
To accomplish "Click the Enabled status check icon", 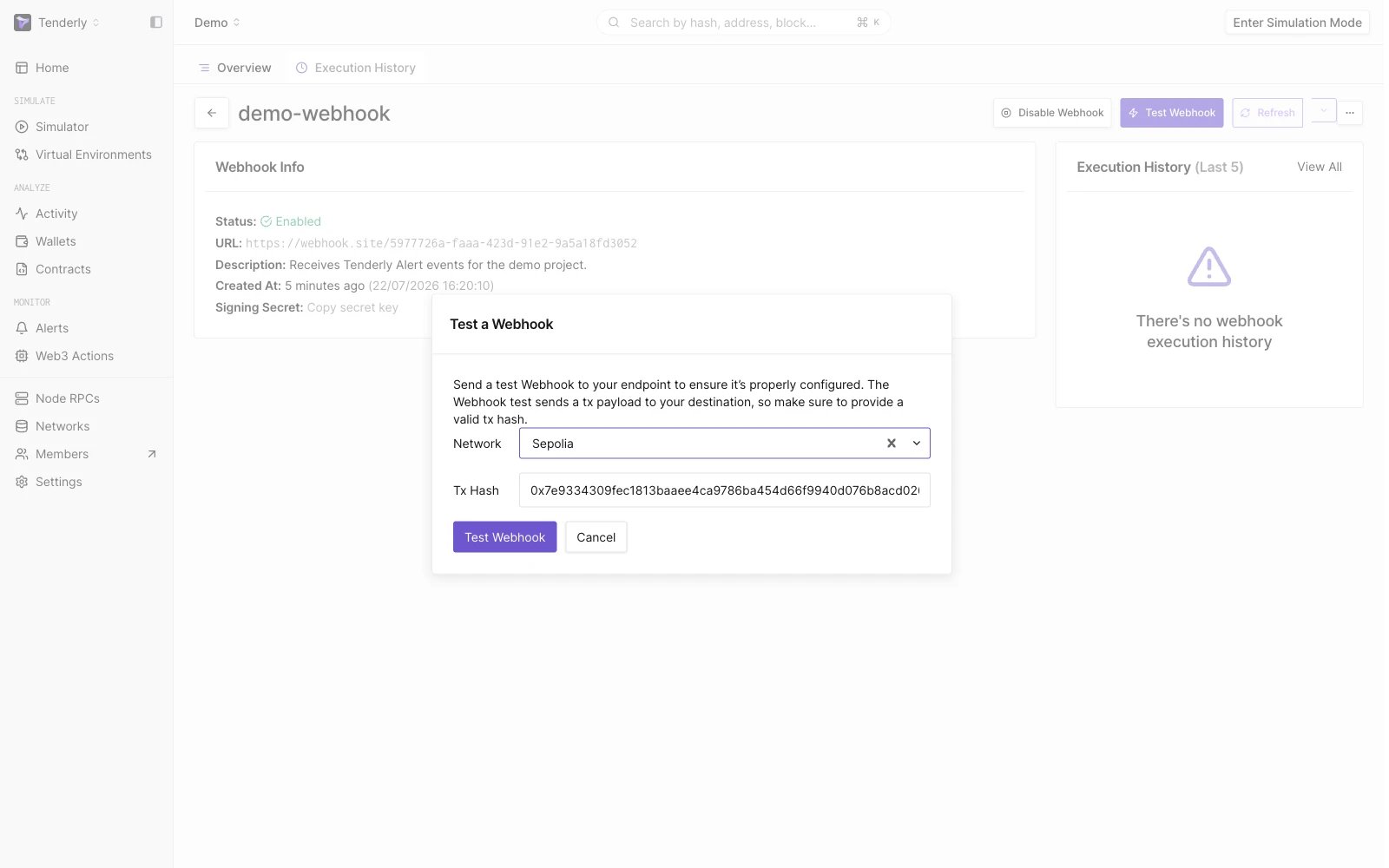I will 267,221.
